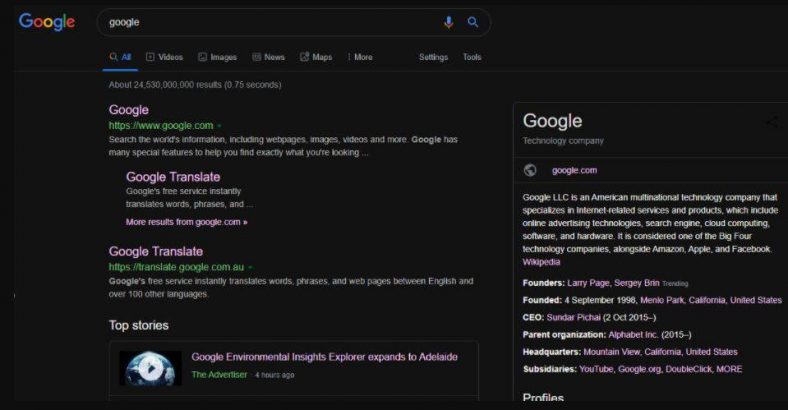Play the top story video thumbnail

[150, 368]
